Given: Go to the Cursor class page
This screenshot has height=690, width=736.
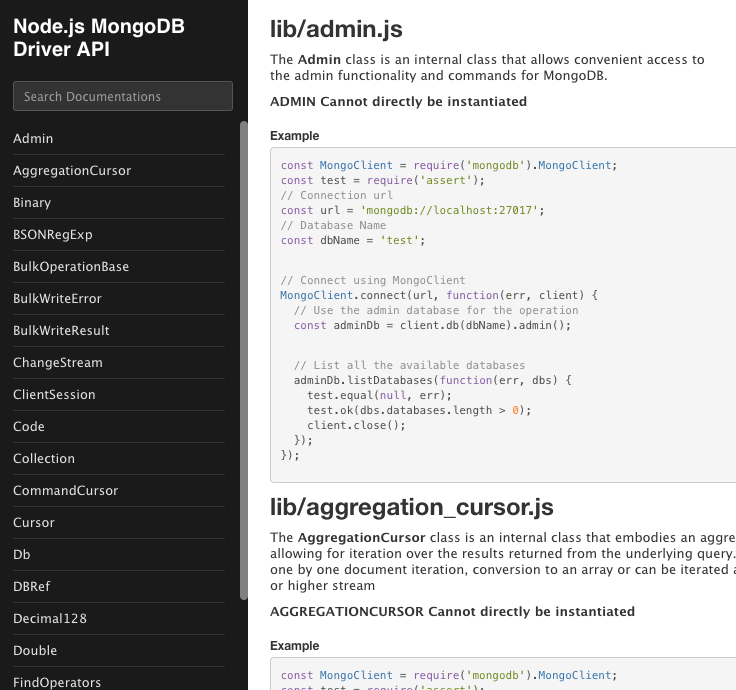Looking at the screenshot, I should coord(34,523).
